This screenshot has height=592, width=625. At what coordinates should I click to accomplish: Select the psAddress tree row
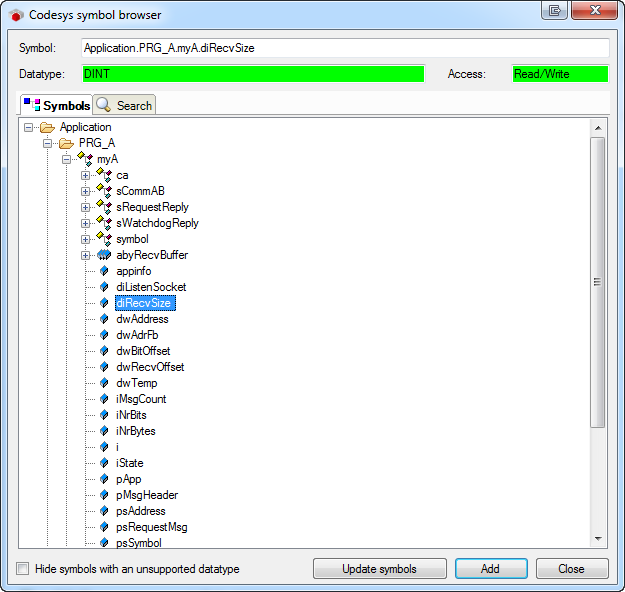[x=141, y=511]
